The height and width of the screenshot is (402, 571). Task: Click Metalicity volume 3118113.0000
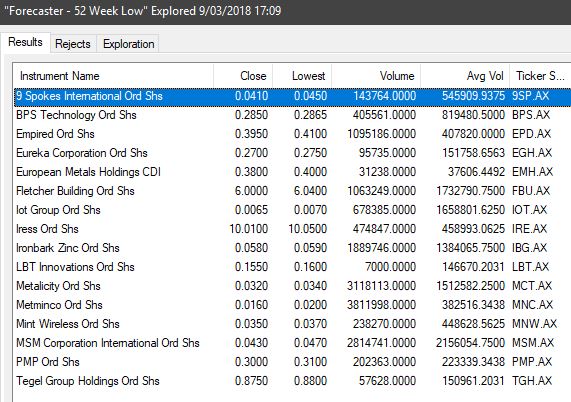pos(382,286)
